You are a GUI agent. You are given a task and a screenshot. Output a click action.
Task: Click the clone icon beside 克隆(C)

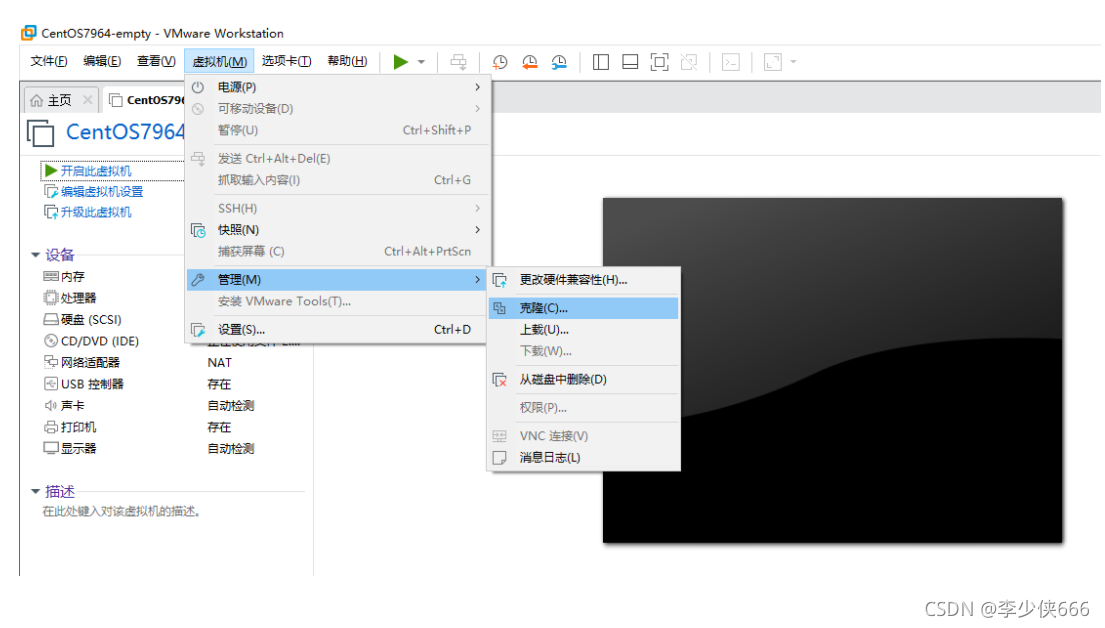click(x=500, y=308)
